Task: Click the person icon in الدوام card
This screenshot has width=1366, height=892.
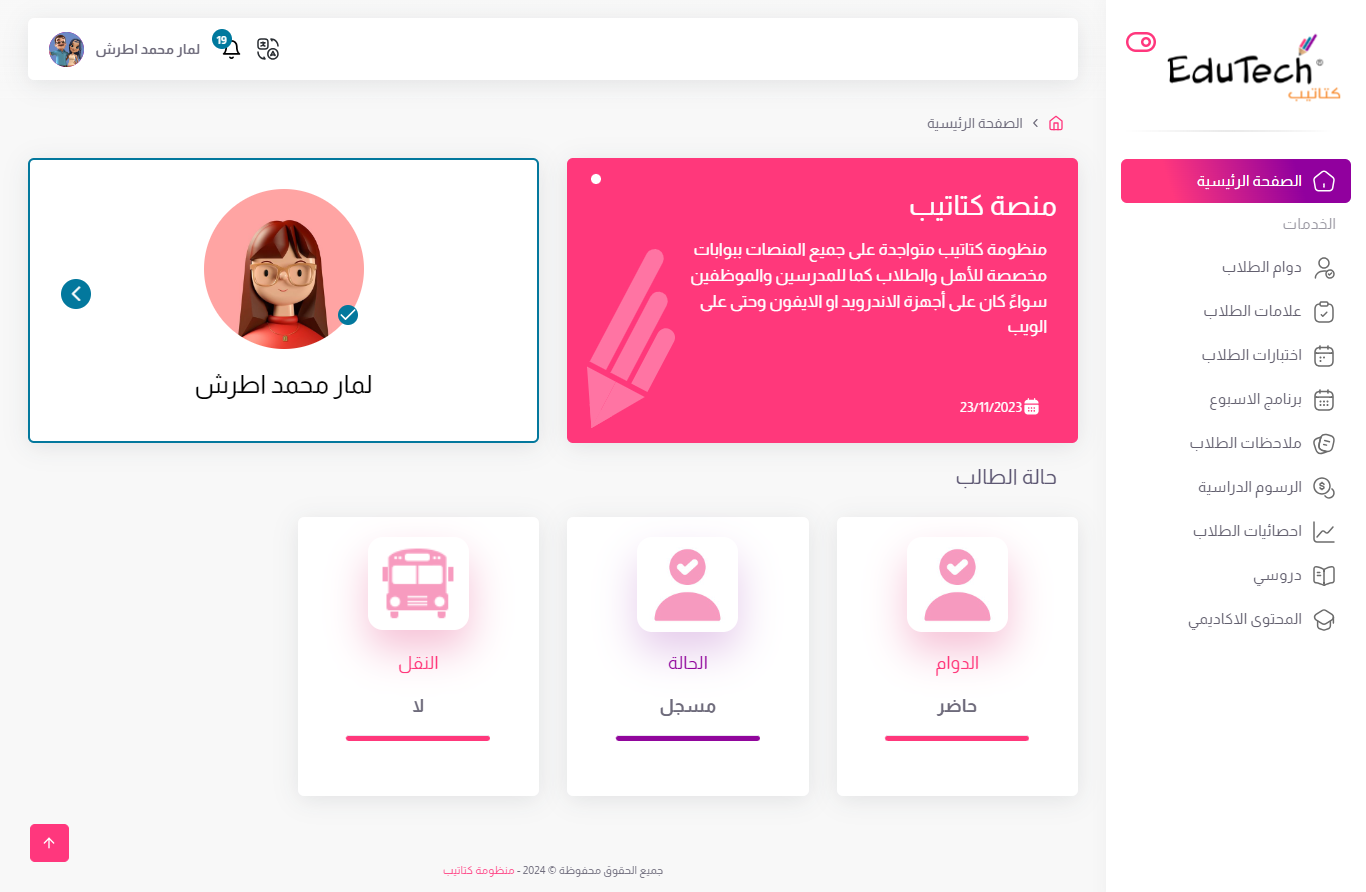Action: [x=957, y=584]
